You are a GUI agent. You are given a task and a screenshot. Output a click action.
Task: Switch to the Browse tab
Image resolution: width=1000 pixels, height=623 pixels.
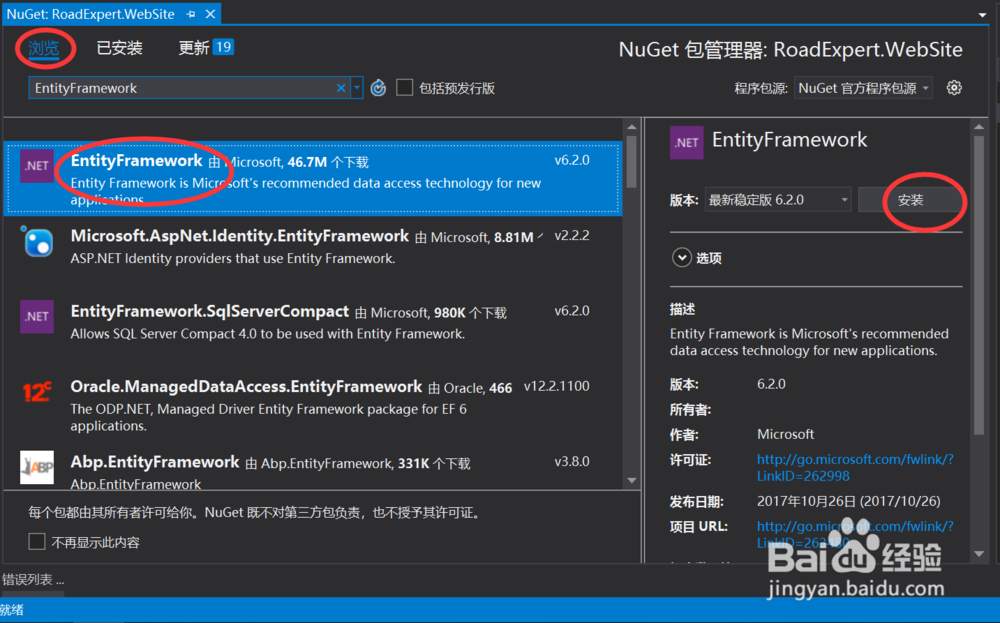(43, 48)
